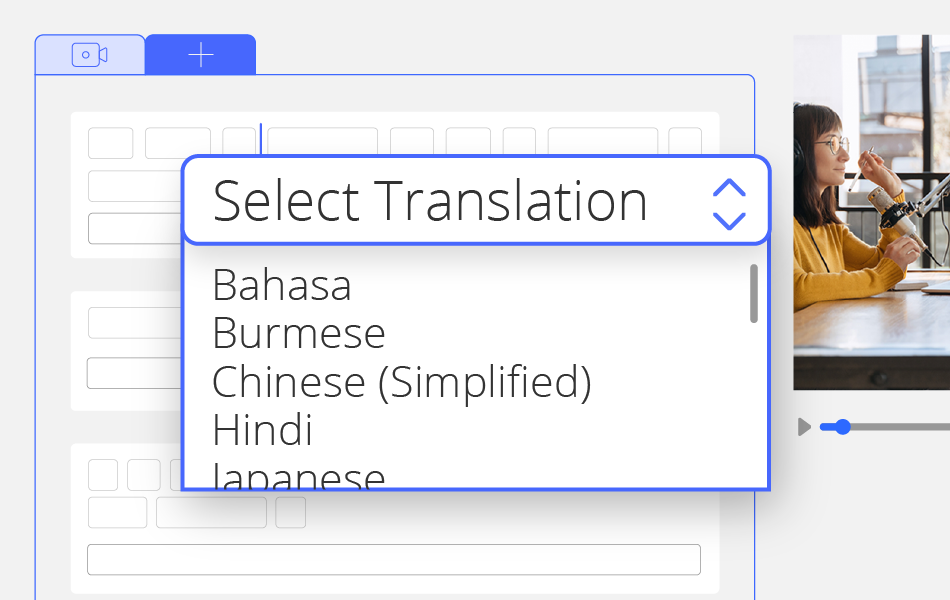
Task: Select Hindi translation option
Action: 263,430
